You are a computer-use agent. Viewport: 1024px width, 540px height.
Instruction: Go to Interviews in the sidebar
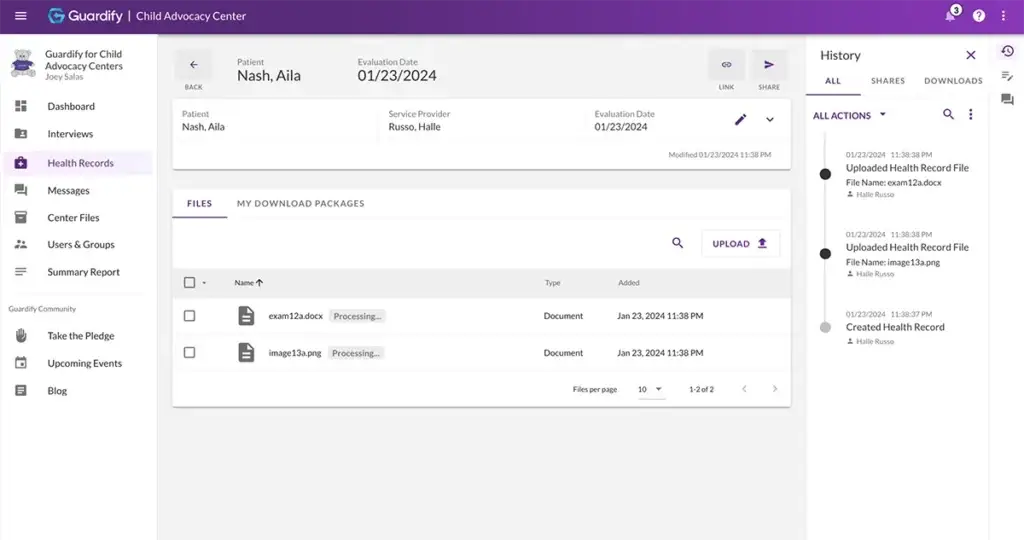coord(70,134)
